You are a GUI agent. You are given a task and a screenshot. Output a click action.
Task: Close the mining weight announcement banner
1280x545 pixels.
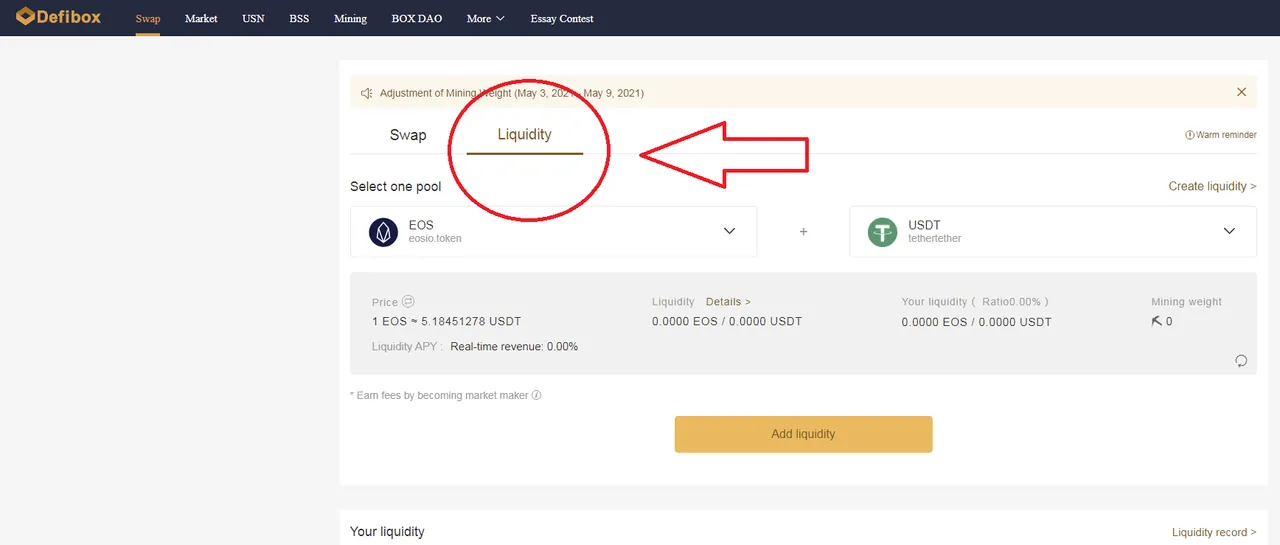pyautogui.click(x=1241, y=92)
